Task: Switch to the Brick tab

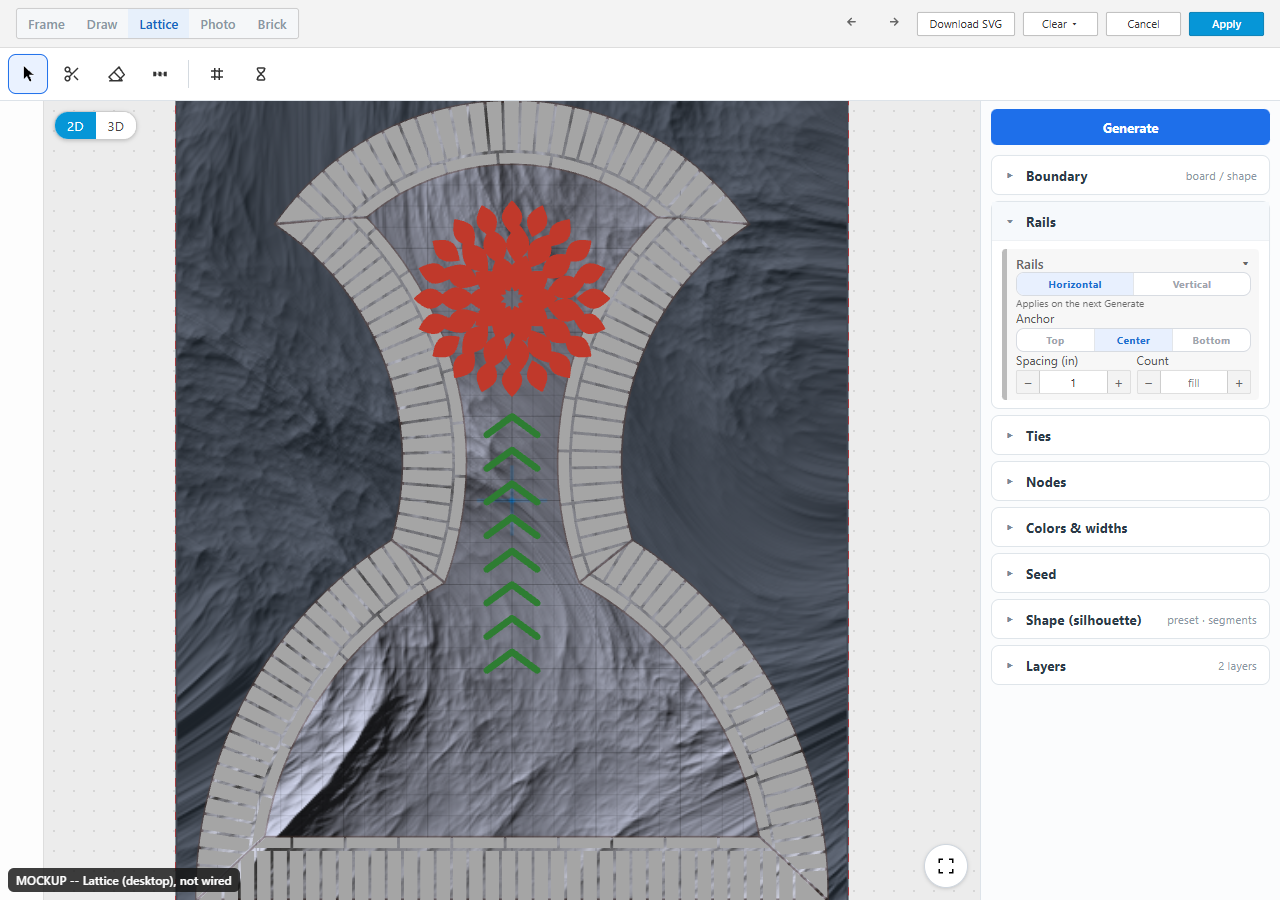Action: pos(272,24)
